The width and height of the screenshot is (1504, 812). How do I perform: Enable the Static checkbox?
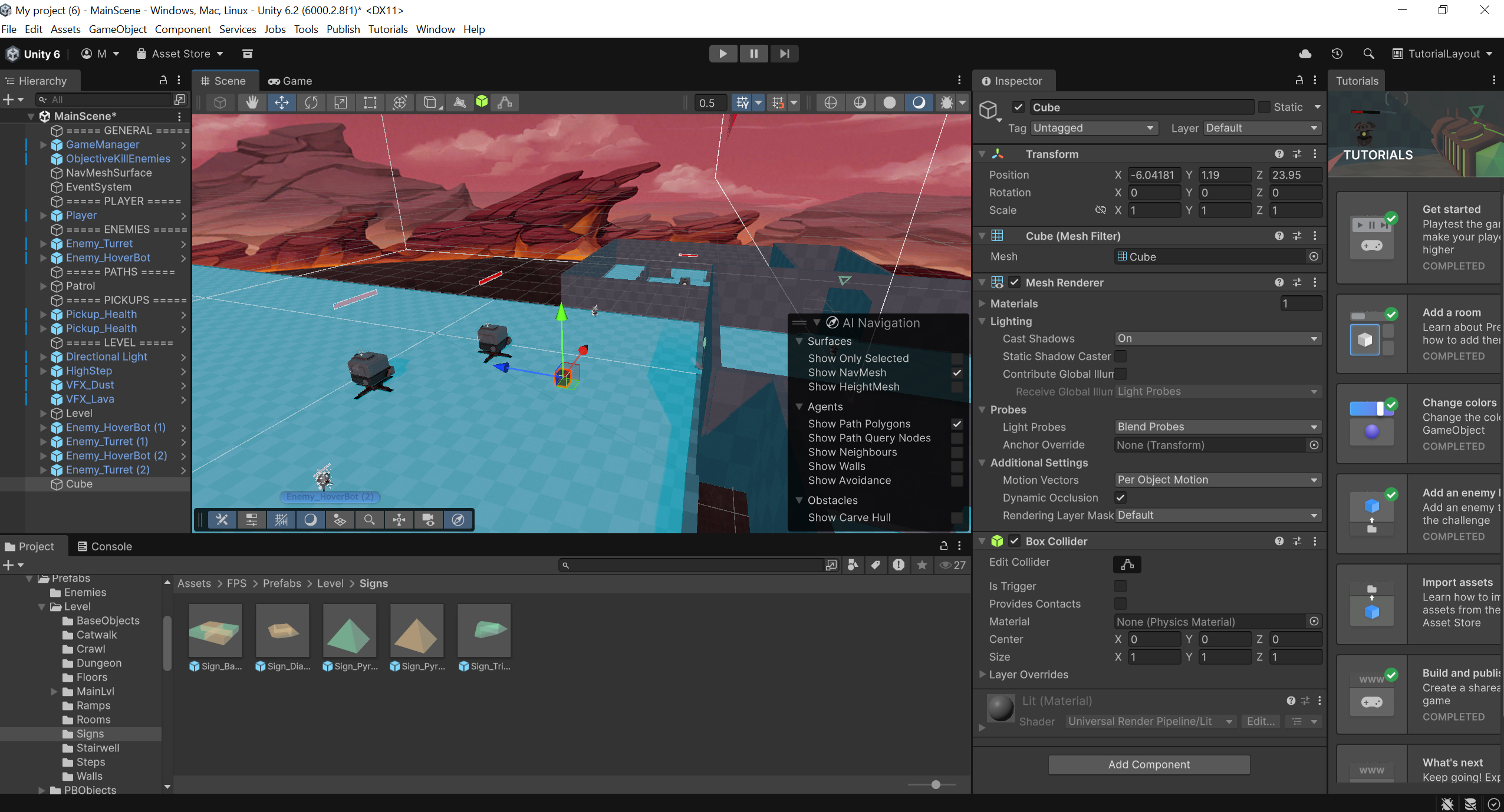pyautogui.click(x=1264, y=107)
